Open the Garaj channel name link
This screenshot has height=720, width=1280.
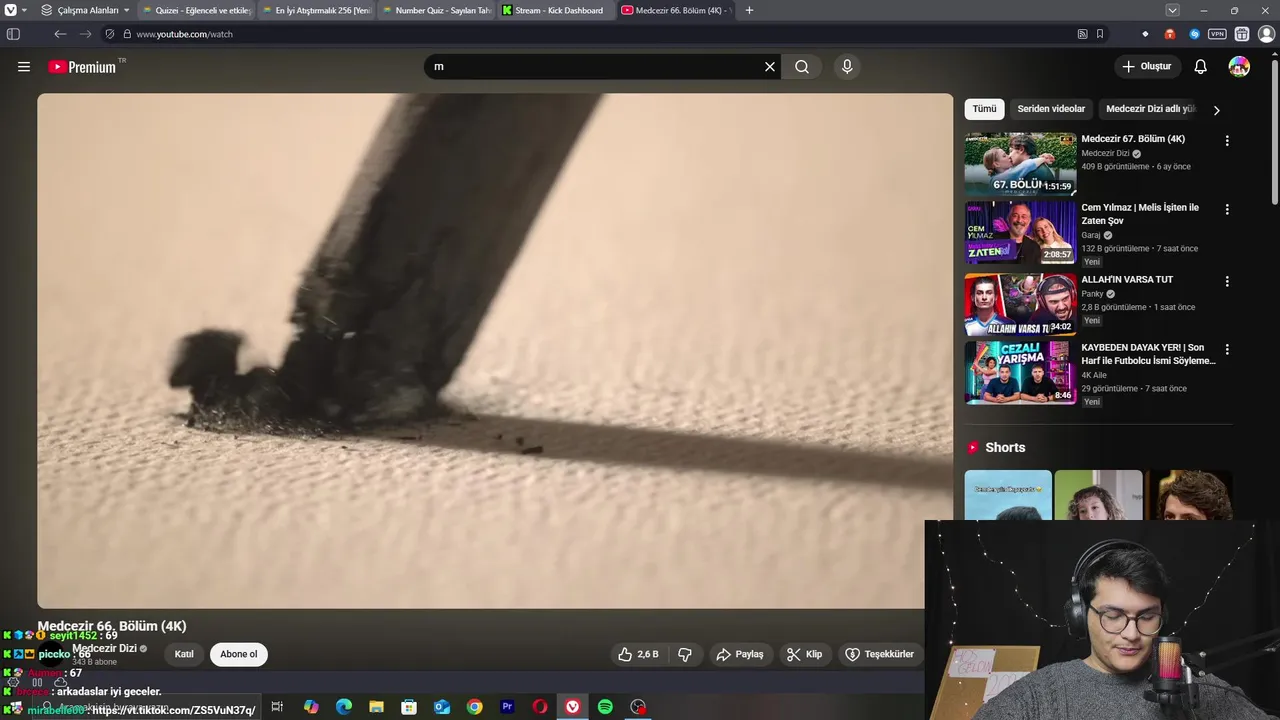(x=1091, y=235)
